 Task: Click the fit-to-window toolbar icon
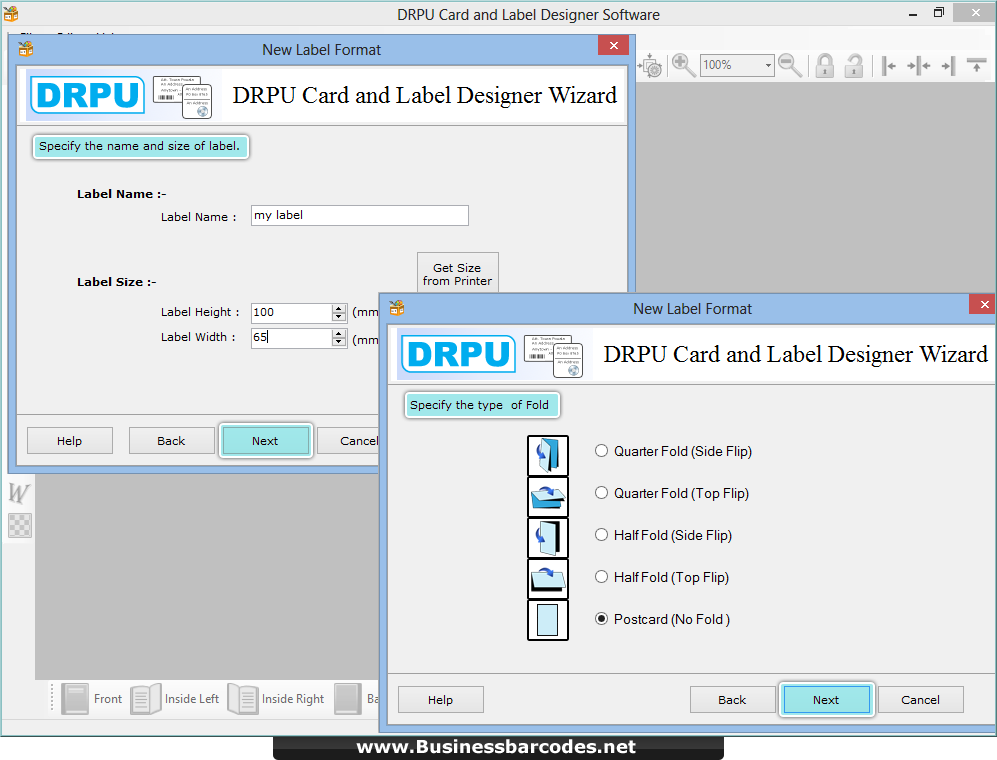click(x=651, y=65)
